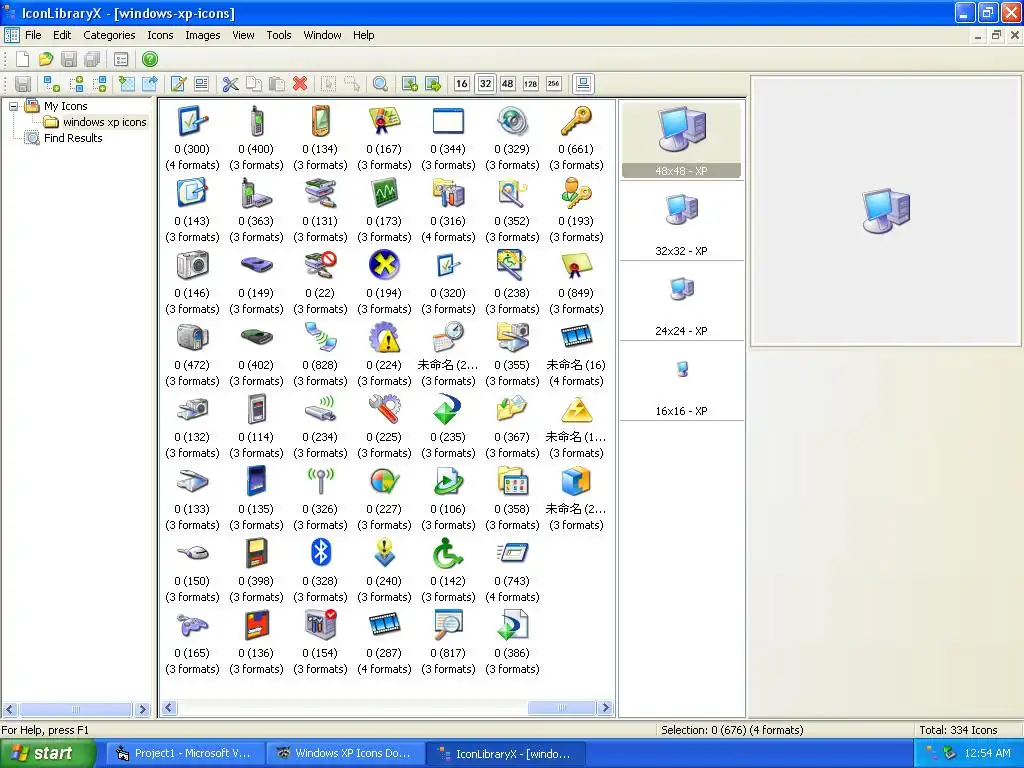Click the large computer preview image
Viewport: 1024px width, 768px height.
point(886,210)
